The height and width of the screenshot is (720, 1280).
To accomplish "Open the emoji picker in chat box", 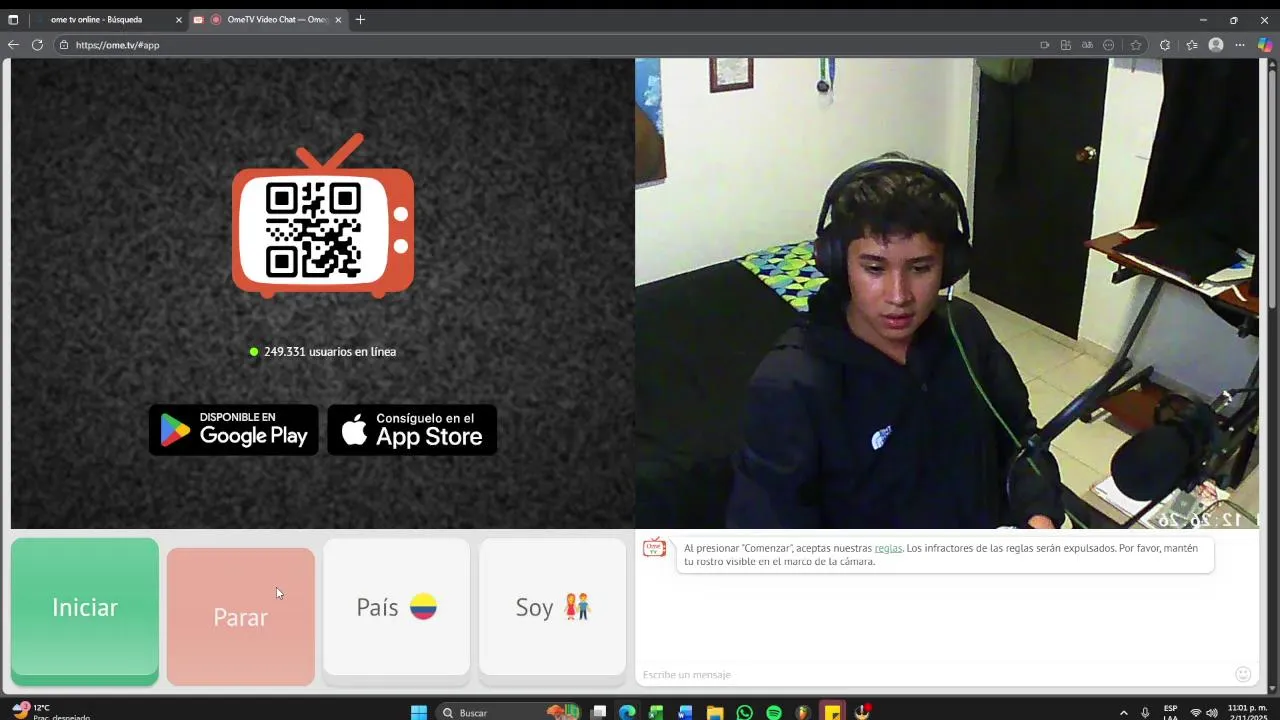I will coord(1243,674).
